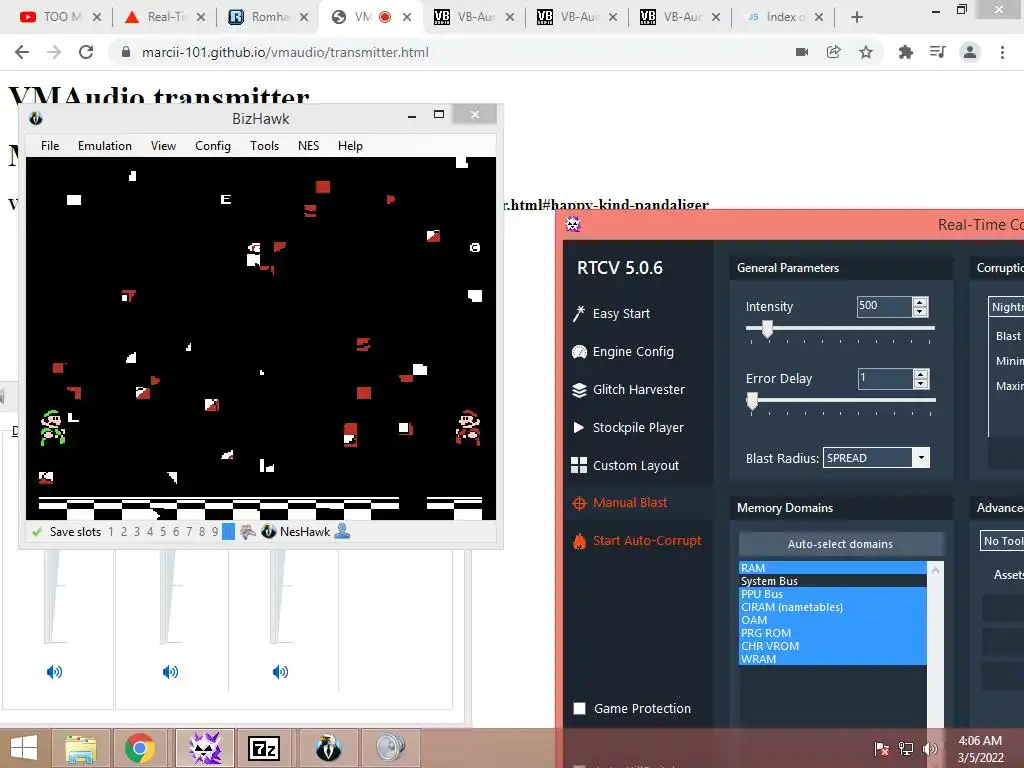Click the highlighted save slot 0 in BizHawk
The width and height of the screenshot is (1024, 768).
click(x=228, y=532)
